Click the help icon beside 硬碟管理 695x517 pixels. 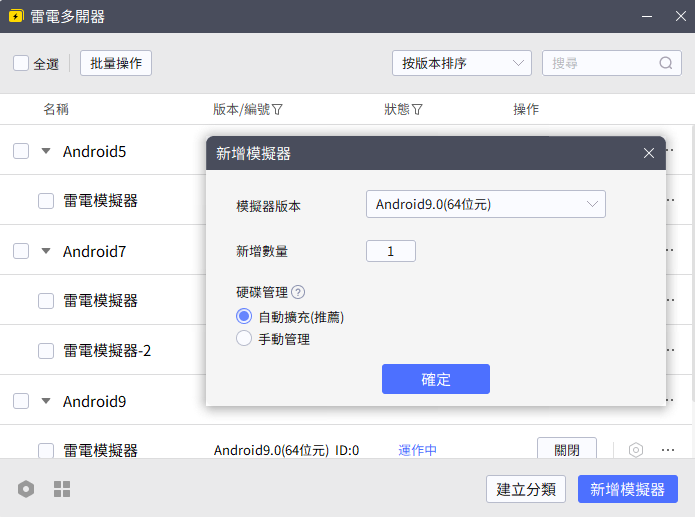coord(298,292)
